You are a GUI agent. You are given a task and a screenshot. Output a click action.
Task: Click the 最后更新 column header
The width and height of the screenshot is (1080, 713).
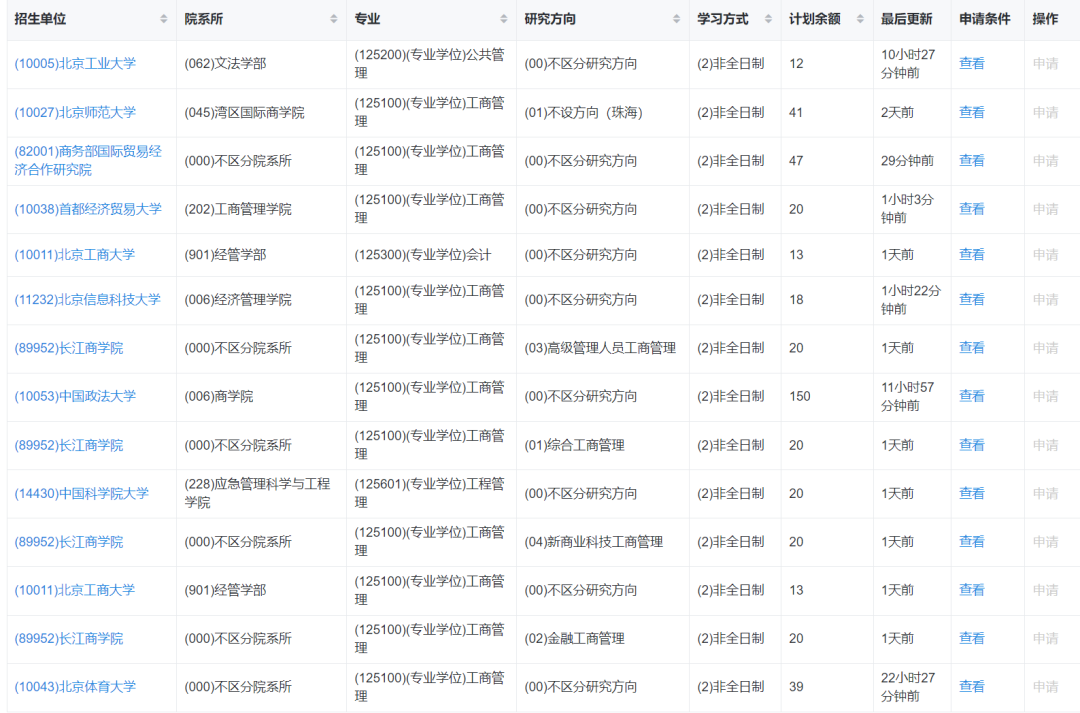906,19
